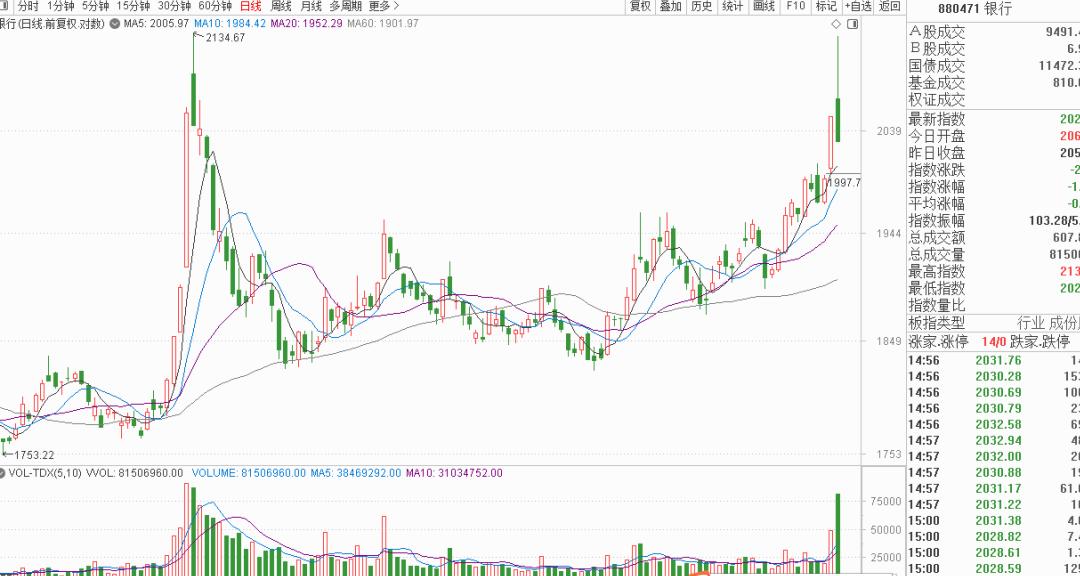Image resolution: width=1080 pixels, height=576 pixels.
Task: Select the MA5: 2005.97 indicator label
Action: [156, 23]
